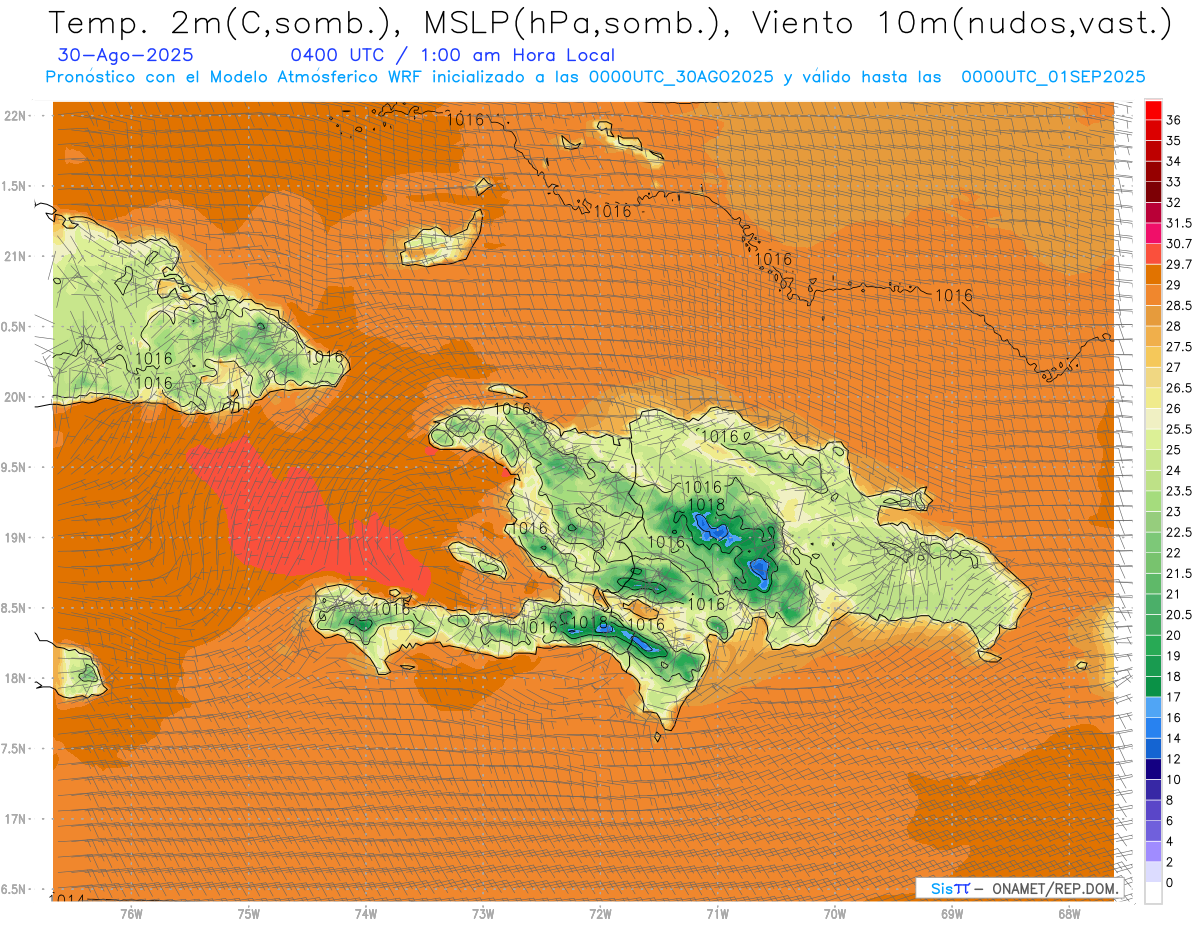1200x927 pixels.
Task: Click the '0400 UTC / 1:00 am Hora Local' time
Action: (452, 56)
